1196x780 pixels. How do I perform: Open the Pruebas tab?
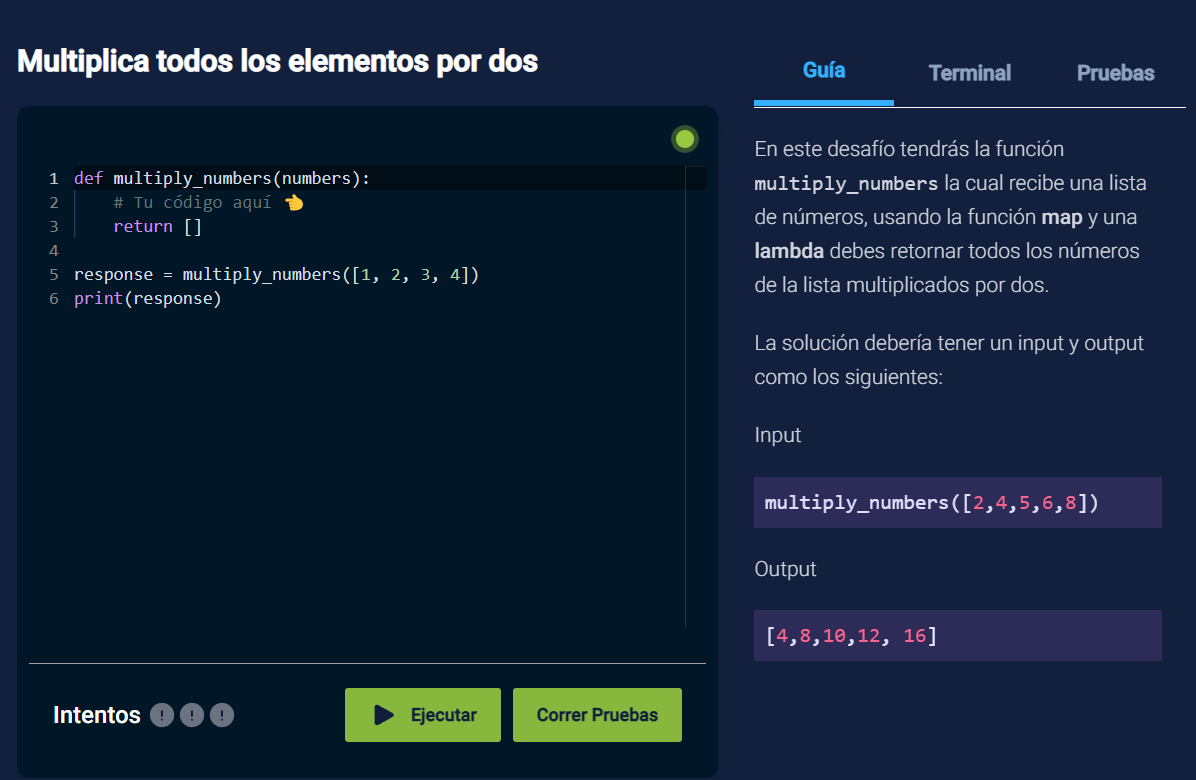click(x=1115, y=73)
